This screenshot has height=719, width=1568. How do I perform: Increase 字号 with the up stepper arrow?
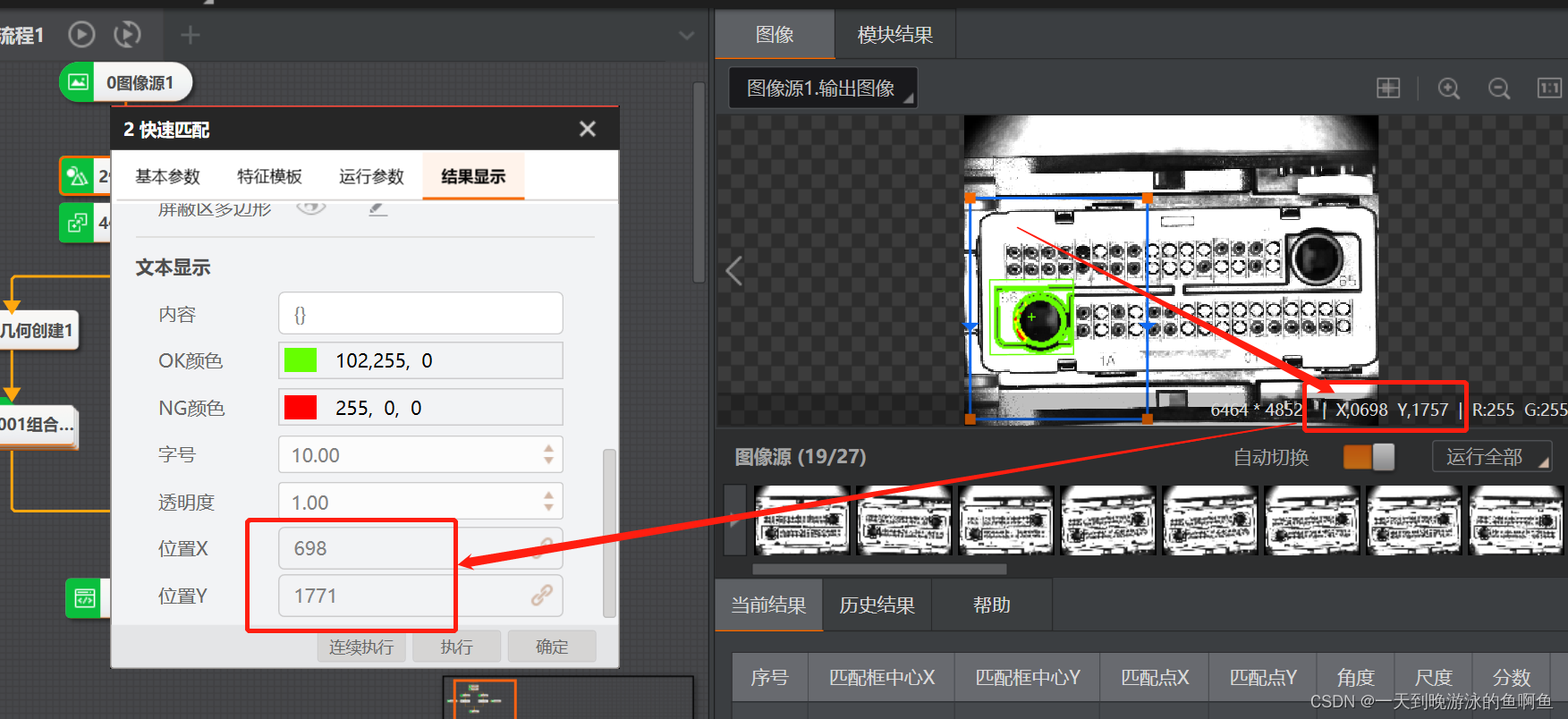tap(548, 448)
